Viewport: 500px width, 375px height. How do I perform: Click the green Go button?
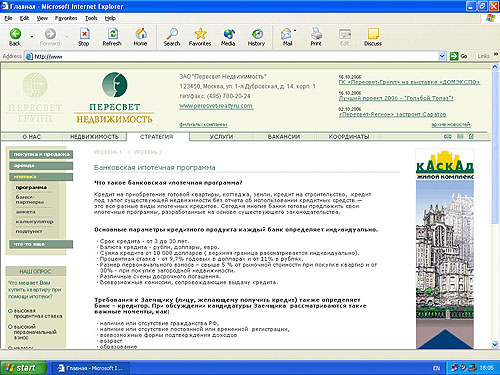459,56
